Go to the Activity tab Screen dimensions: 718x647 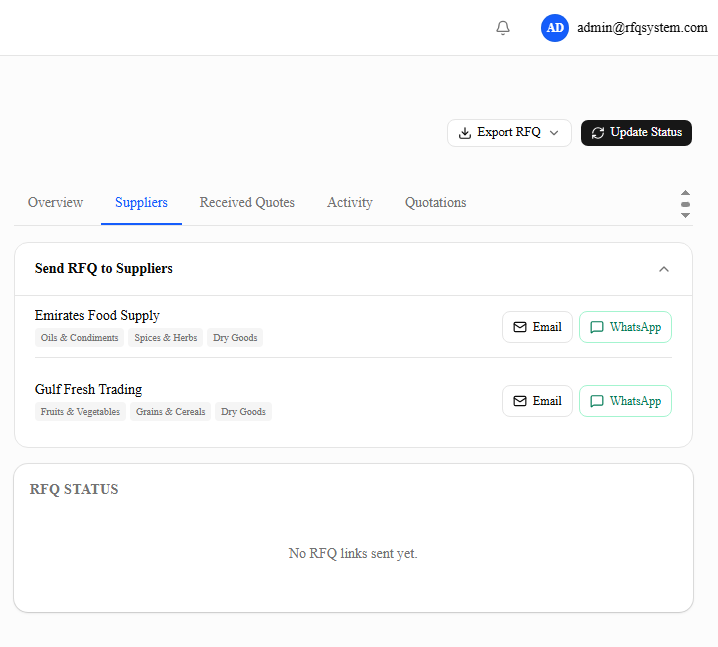click(350, 202)
